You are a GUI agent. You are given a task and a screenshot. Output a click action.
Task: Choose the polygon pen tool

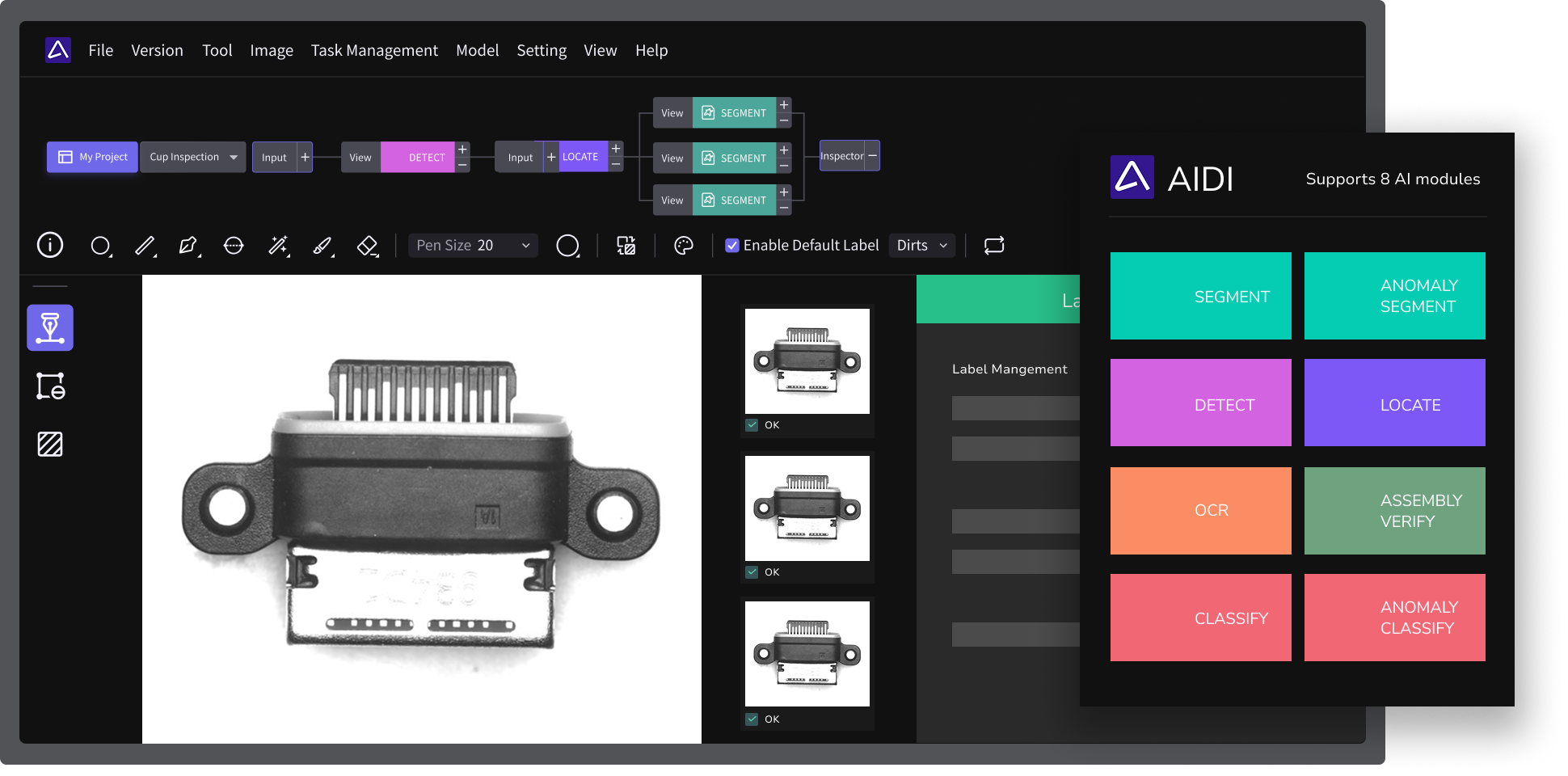coord(188,246)
